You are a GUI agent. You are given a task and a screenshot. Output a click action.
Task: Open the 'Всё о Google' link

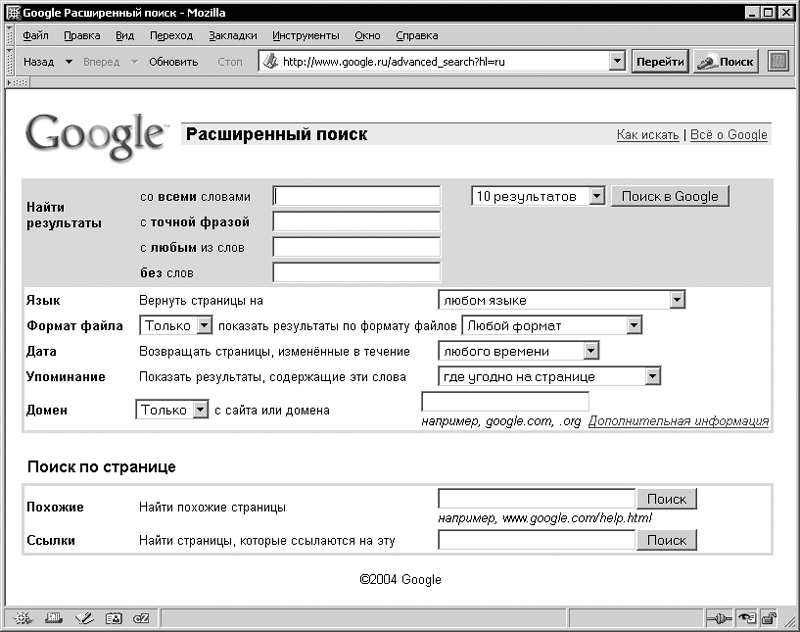coord(729,135)
